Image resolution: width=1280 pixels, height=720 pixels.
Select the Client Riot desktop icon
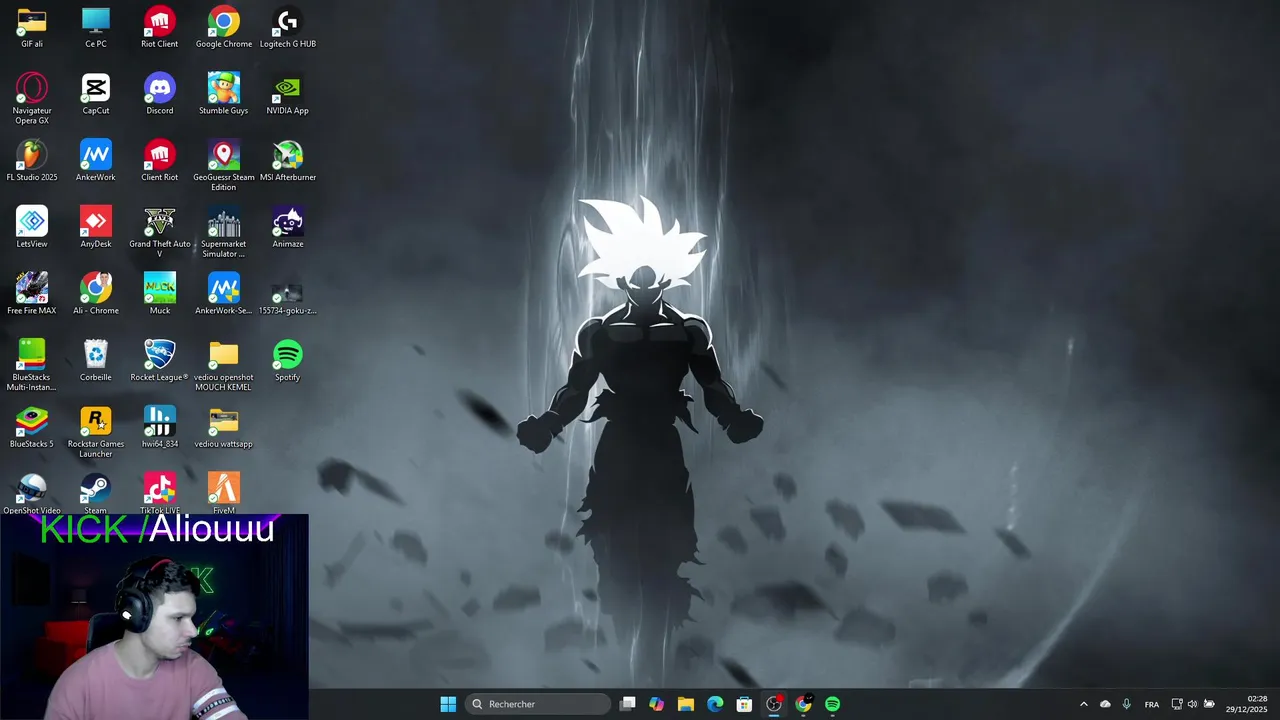[160, 161]
